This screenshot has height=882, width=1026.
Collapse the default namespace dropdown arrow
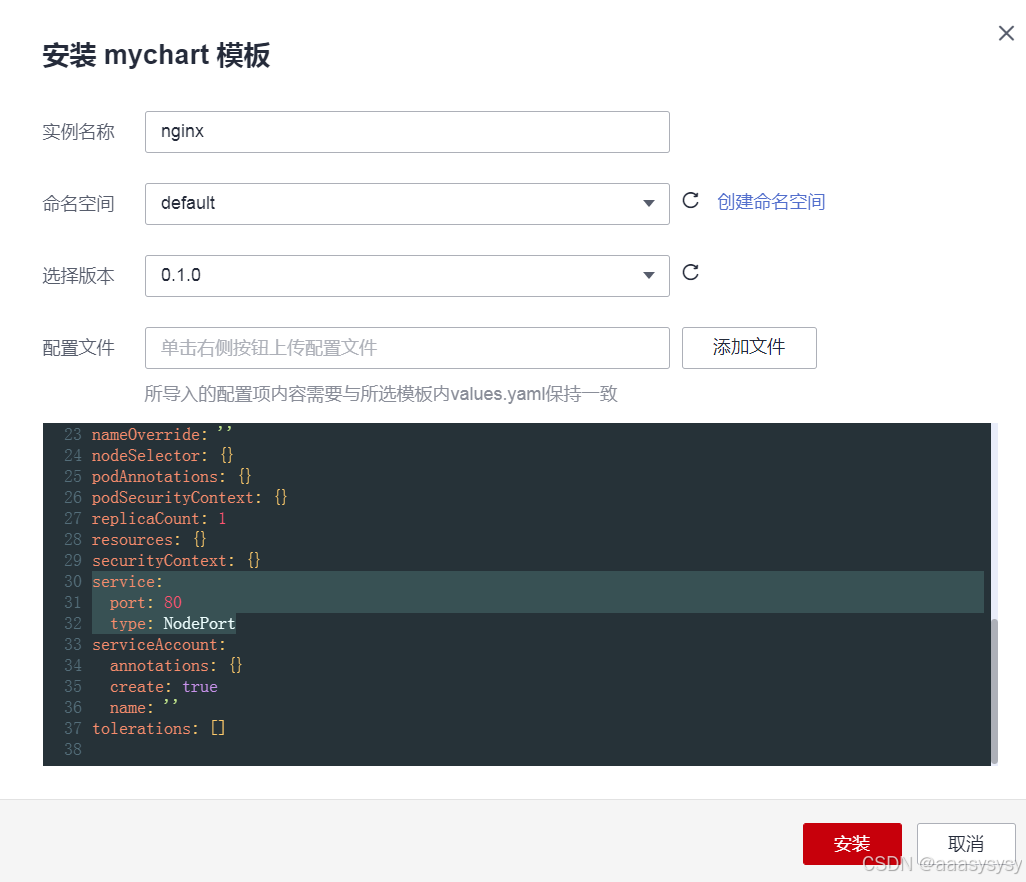[x=648, y=204]
